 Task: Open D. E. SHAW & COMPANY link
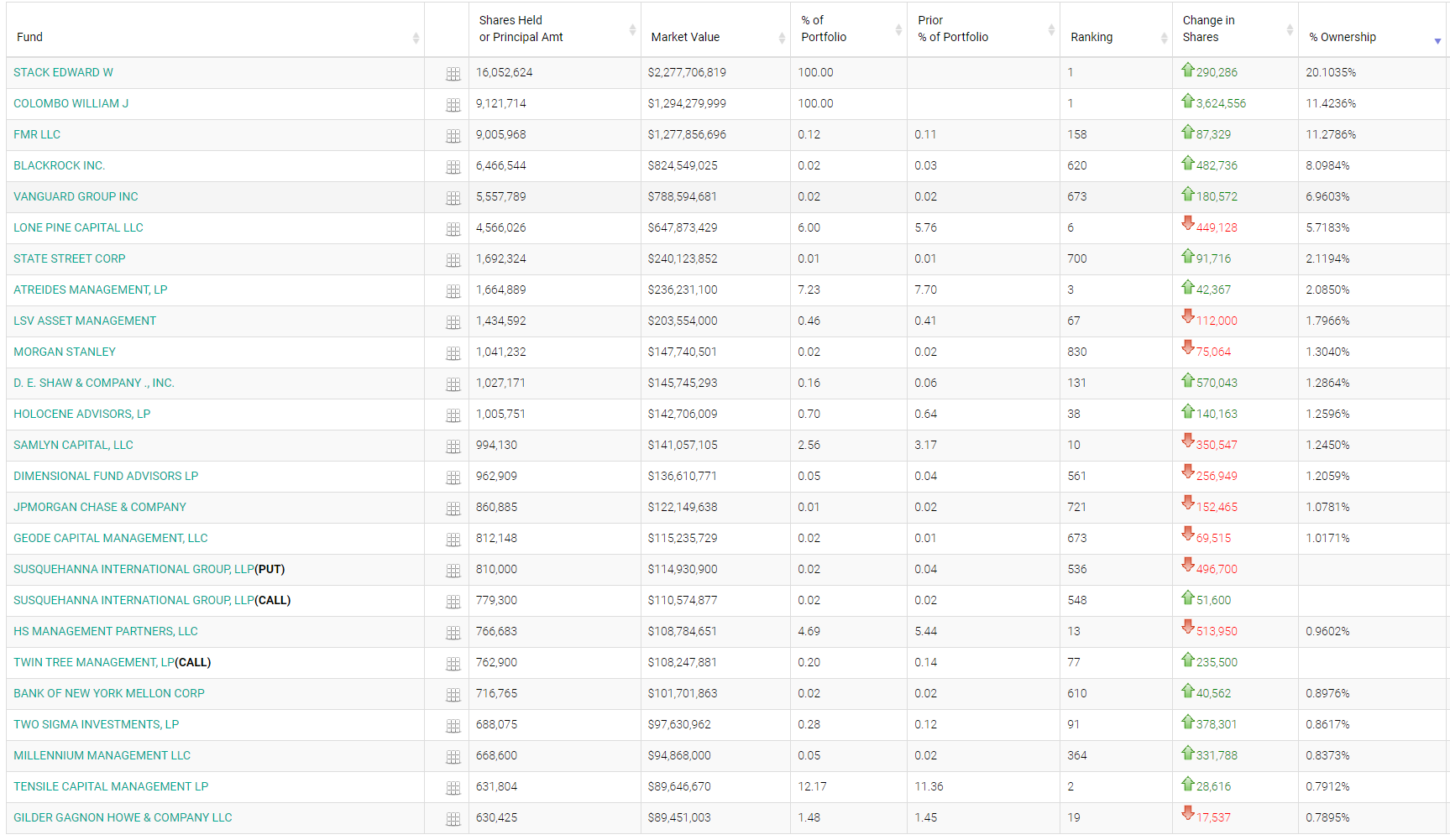pyautogui.click(x=93, y=383)
